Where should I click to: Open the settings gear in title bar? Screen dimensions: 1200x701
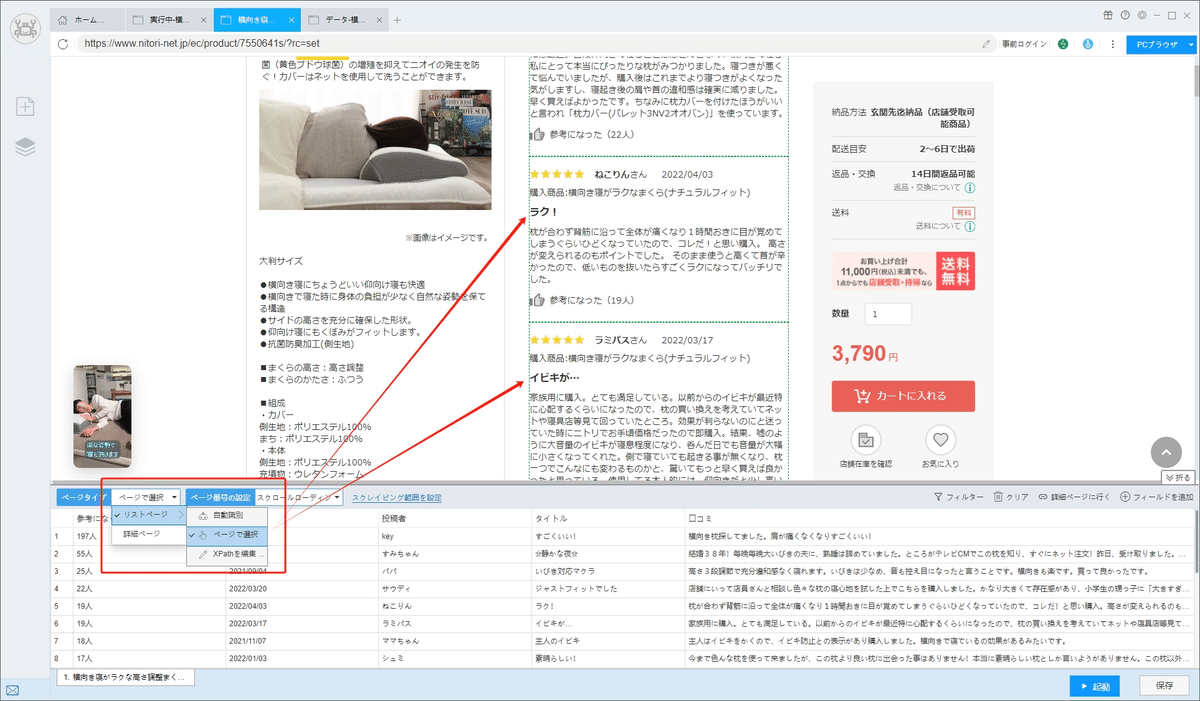tap(1142, 15)
